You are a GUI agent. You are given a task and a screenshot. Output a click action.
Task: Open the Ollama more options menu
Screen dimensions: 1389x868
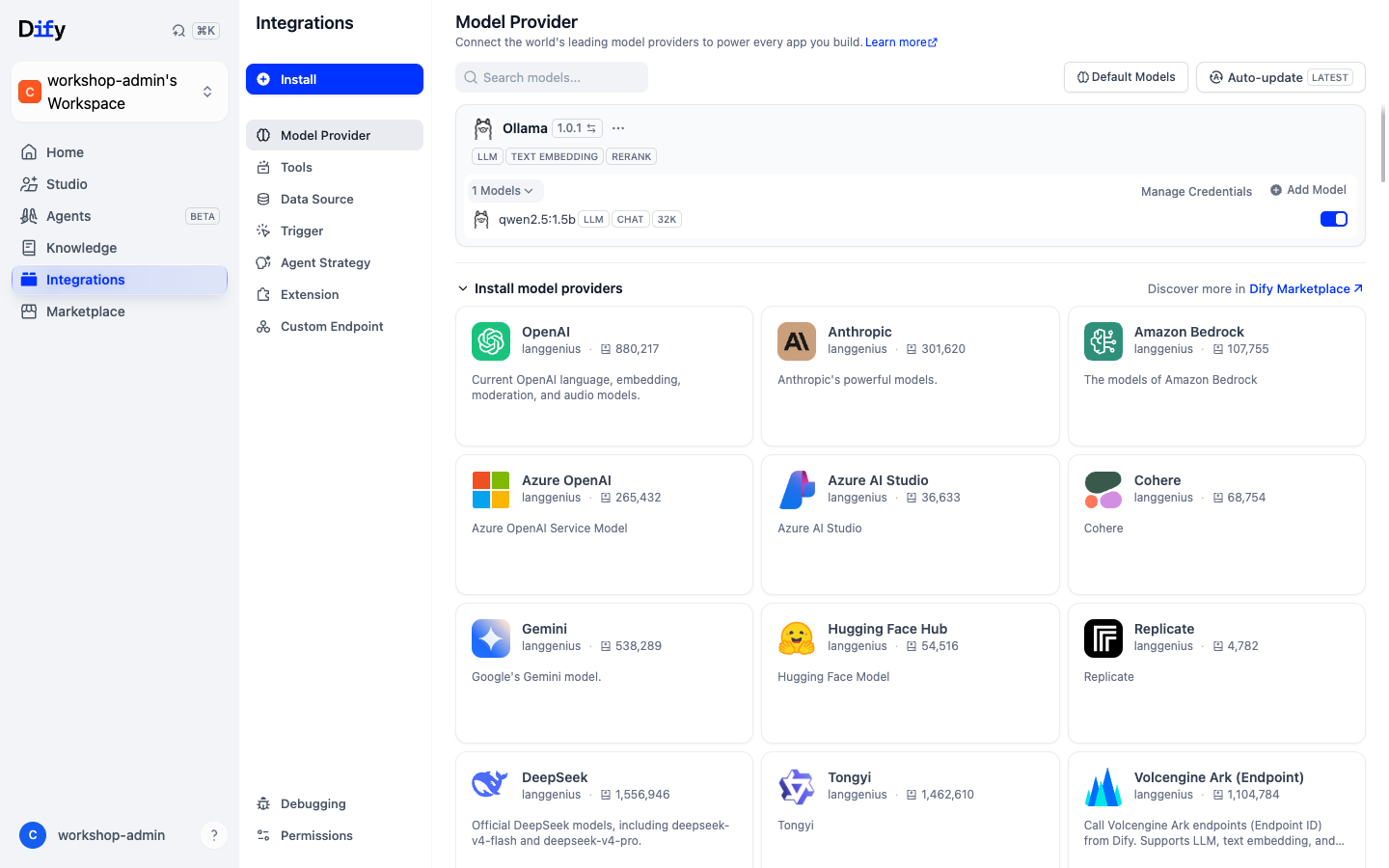(618, 128)
